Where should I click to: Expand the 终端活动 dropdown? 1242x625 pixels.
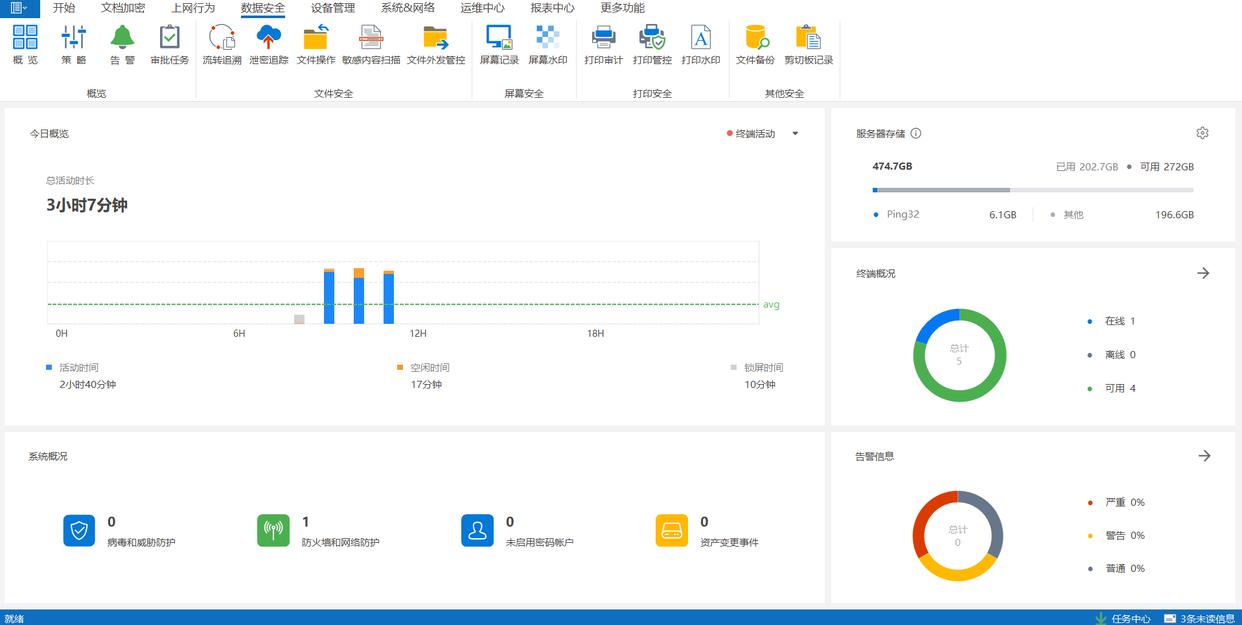795,134
